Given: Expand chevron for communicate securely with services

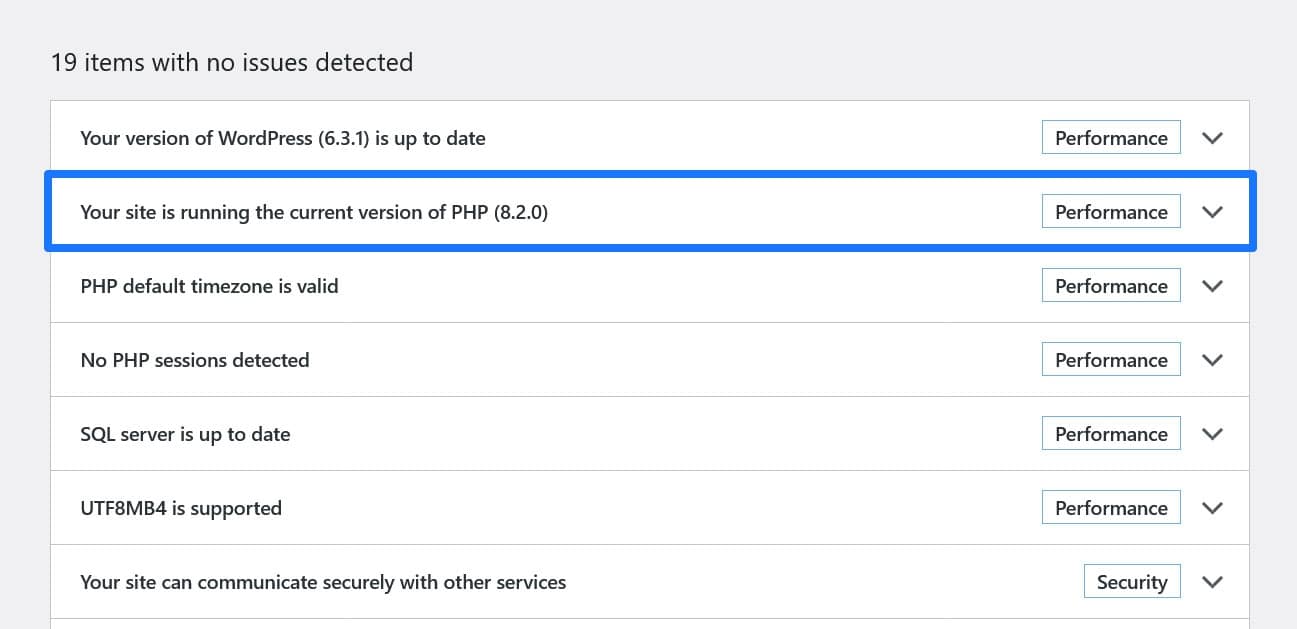Looking at the screenshot, I should click(1212, 582).
